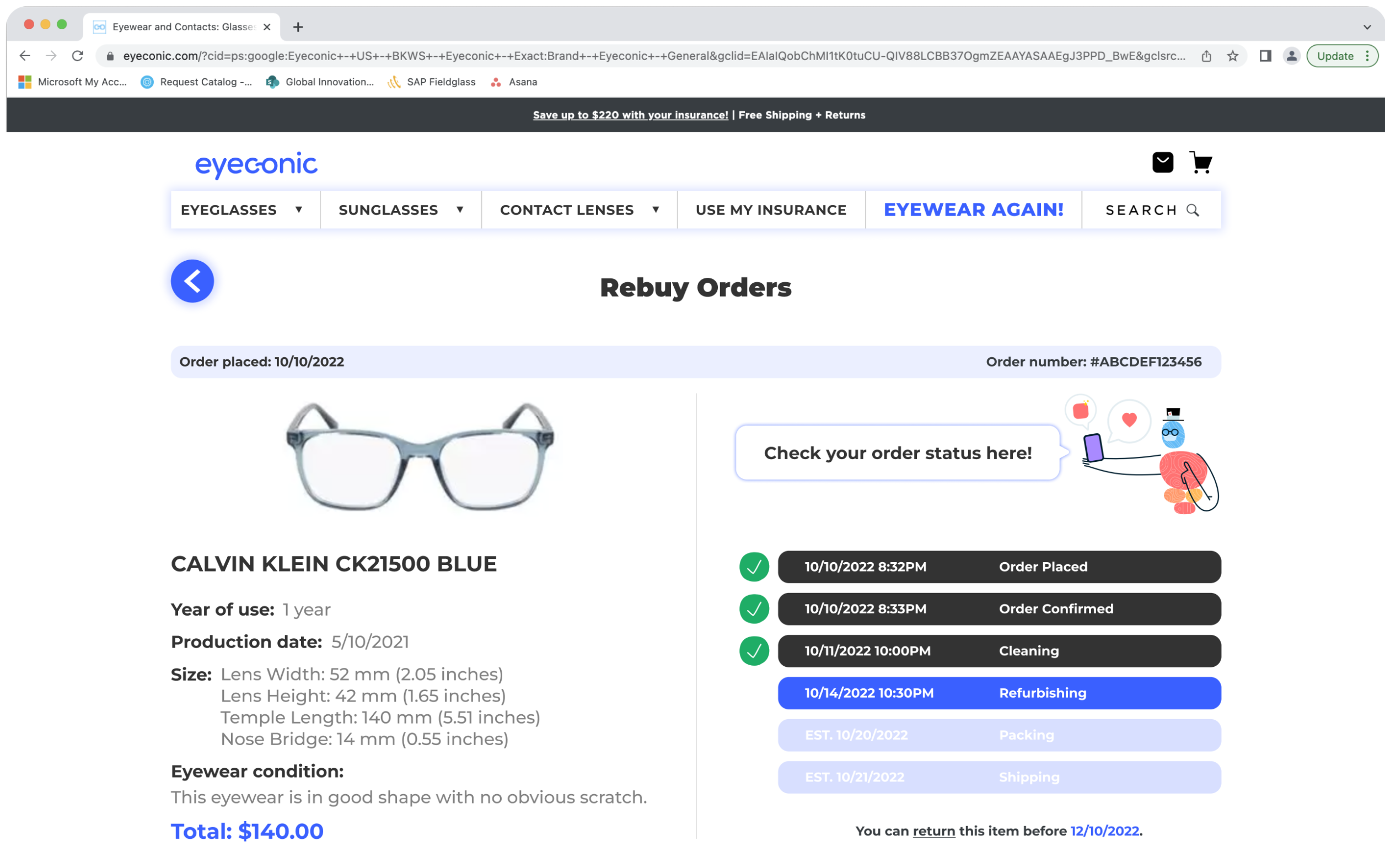Select the Packing estimated step
This screenshot has height=868, width=1385.
coord(999,735)
